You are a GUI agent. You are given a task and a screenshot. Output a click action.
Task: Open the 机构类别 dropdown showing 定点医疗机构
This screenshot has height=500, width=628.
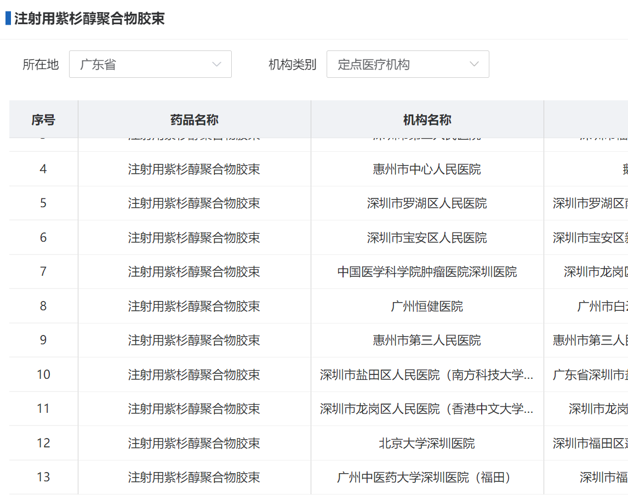click(x=408, y=64)
